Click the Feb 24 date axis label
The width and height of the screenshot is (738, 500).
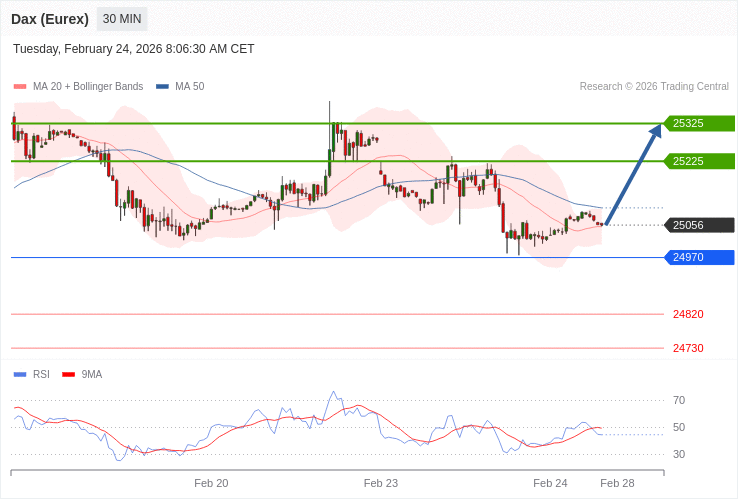550,483
